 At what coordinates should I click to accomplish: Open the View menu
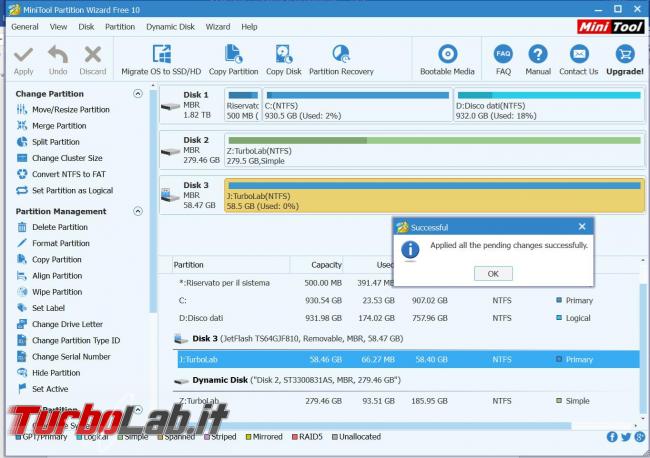(x=58, y=27)
